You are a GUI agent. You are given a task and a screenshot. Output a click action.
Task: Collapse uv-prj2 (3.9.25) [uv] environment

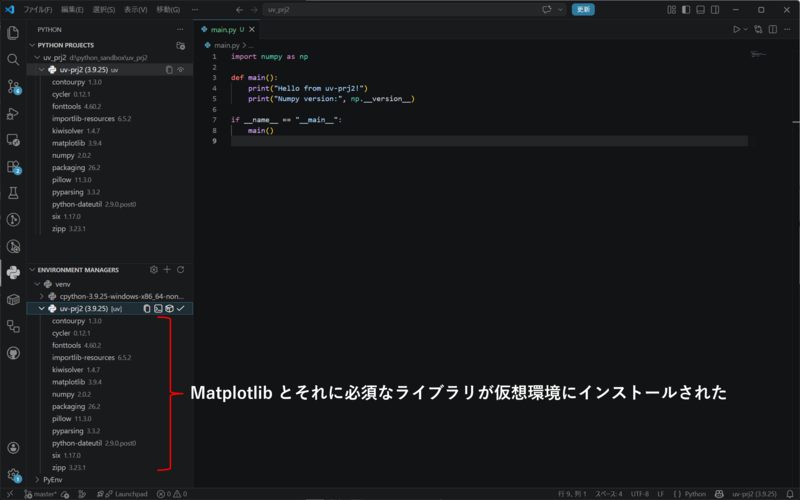[x=42, y=309]
